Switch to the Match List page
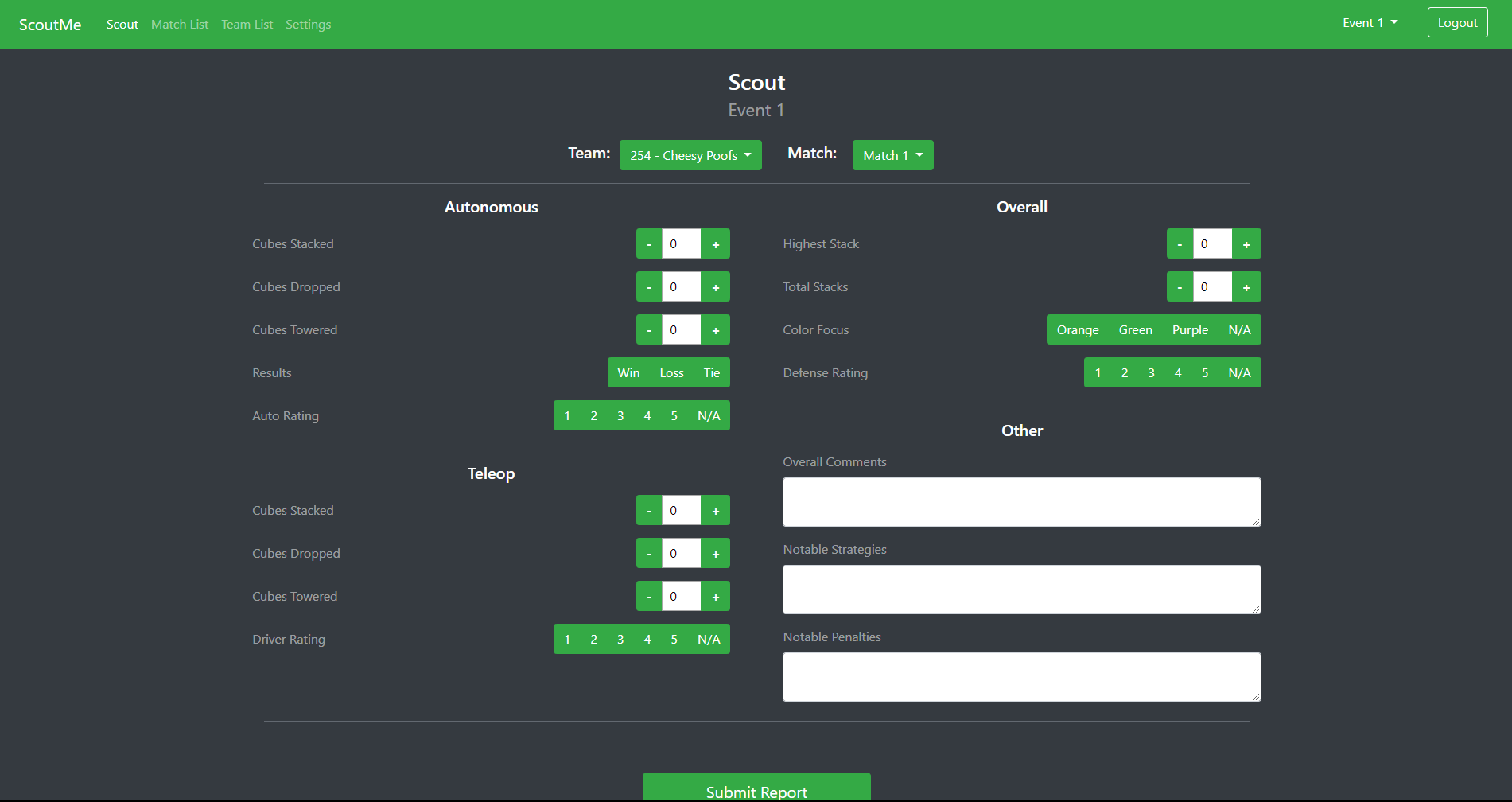The height and width of the screenshot is (802, 1512). click(x=180, y=24)
